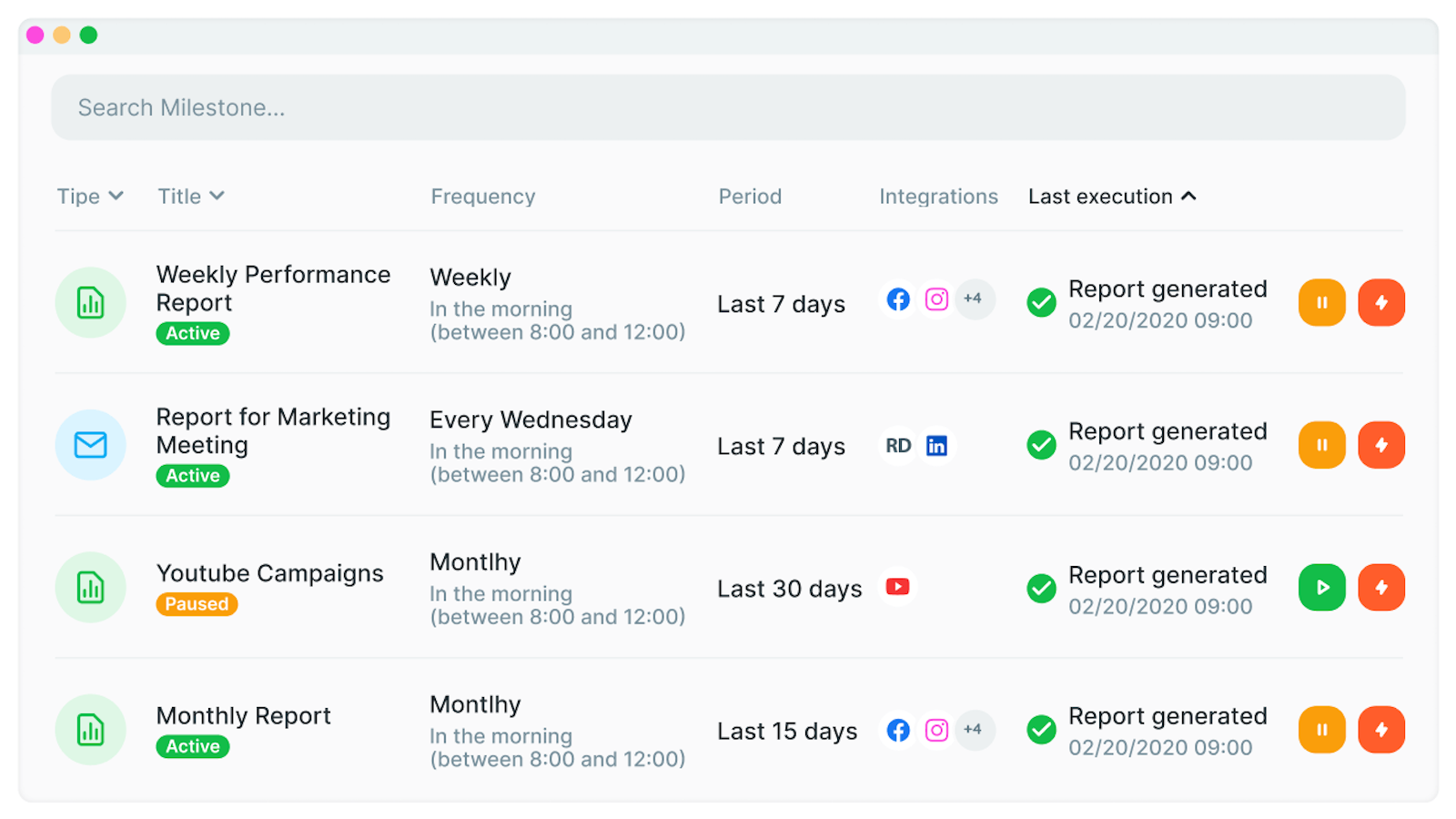The image size is (1456, 819).
Task: Click LinkedIn integration icon for Marketing Meeting
Action: pos(936,446)
